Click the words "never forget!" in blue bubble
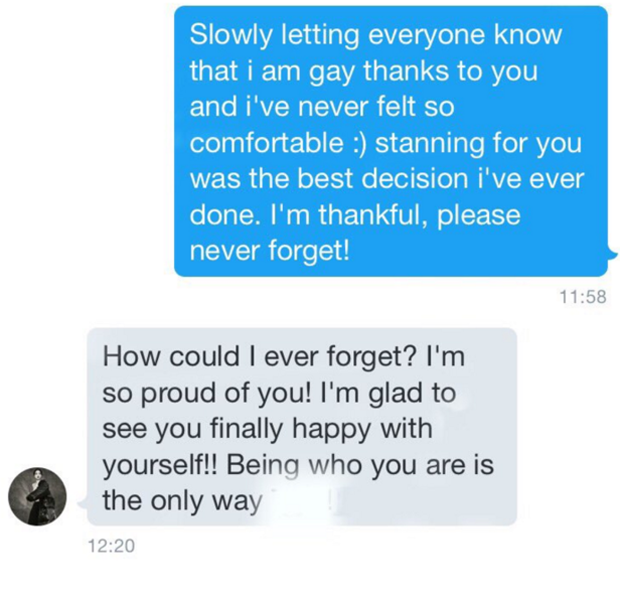The image size is (620, 599). tap(270, 251)
